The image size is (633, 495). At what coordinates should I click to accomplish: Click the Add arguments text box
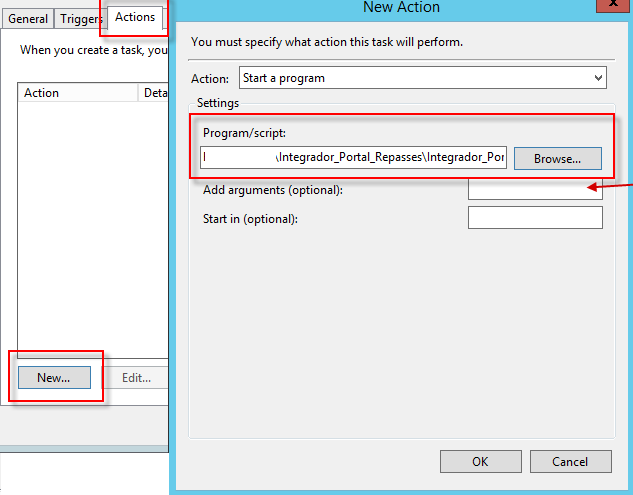pyautogui.click(x=534, y=189)
